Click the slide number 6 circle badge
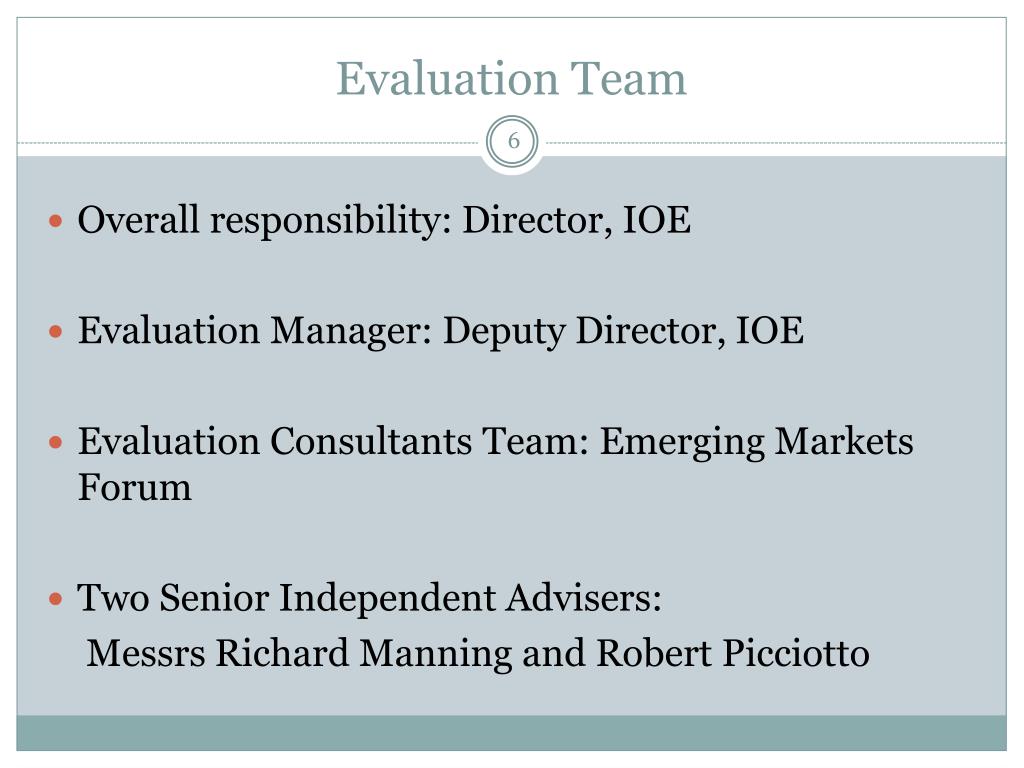 [513, 142]
